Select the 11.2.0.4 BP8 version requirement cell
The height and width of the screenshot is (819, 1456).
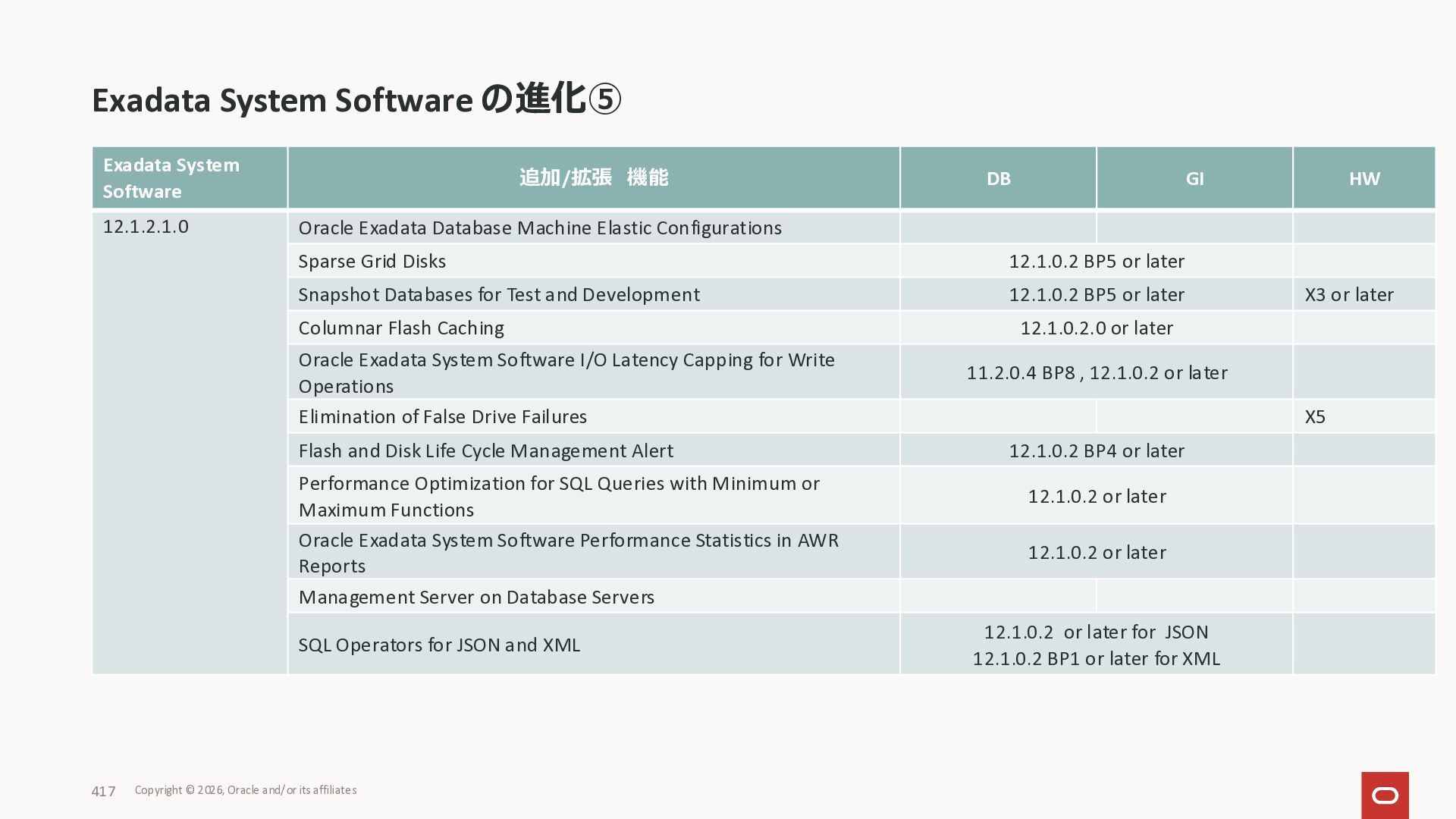pos(1096,373)
